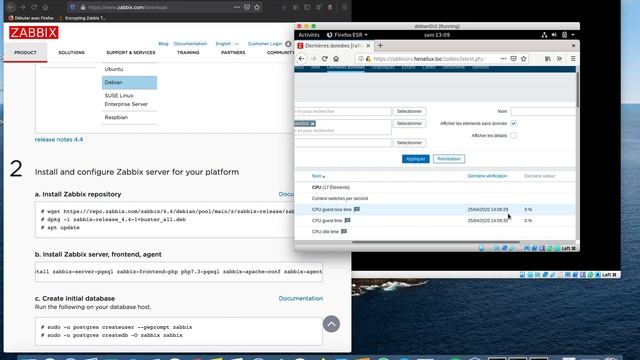
Task: Bookmark zabbix.com download page with star
Action: [x=257, y=7]
